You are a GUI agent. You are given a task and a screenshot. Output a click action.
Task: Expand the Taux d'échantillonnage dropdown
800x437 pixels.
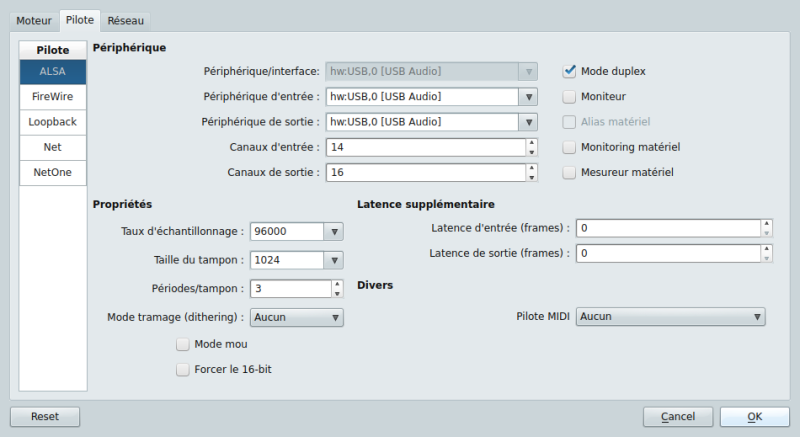pyautogui.click(x=334, y=231)
